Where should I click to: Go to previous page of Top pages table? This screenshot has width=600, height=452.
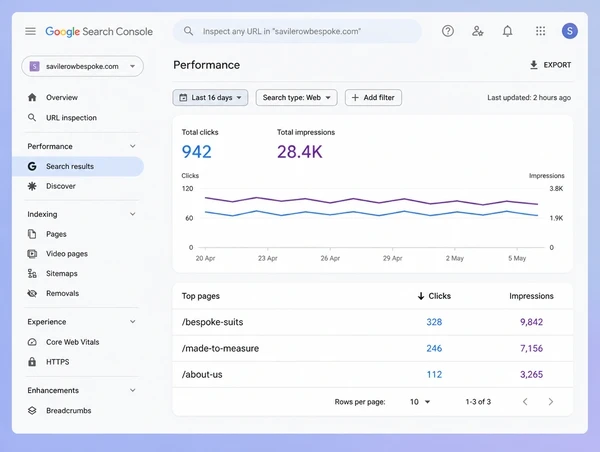(525, 401)
